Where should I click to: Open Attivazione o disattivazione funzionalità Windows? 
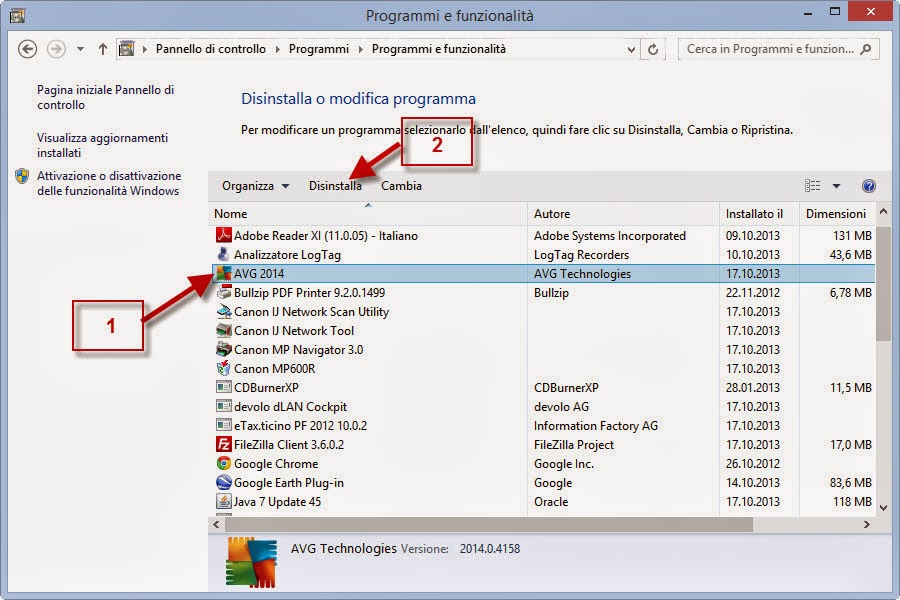pyautogui.click(x=109, y=183)
